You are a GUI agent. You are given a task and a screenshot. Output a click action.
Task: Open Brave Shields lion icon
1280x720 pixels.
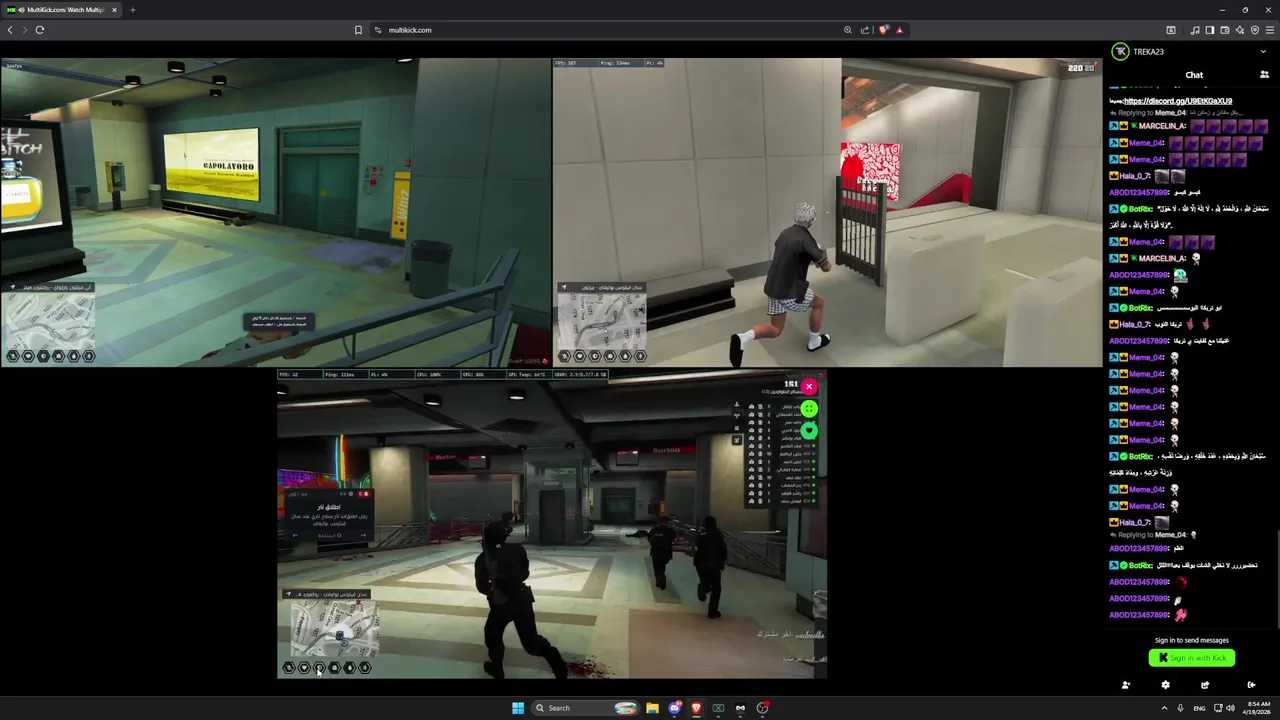coord(883,30)
